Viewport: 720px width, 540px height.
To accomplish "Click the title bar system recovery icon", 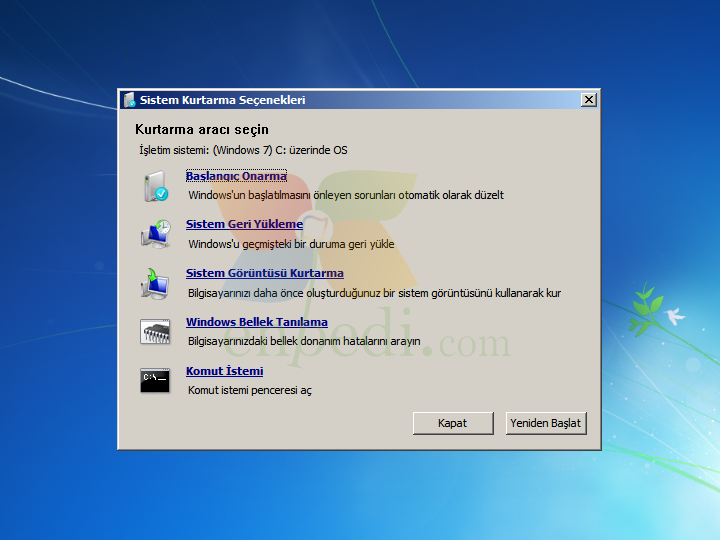I will (x=129, y=100).
